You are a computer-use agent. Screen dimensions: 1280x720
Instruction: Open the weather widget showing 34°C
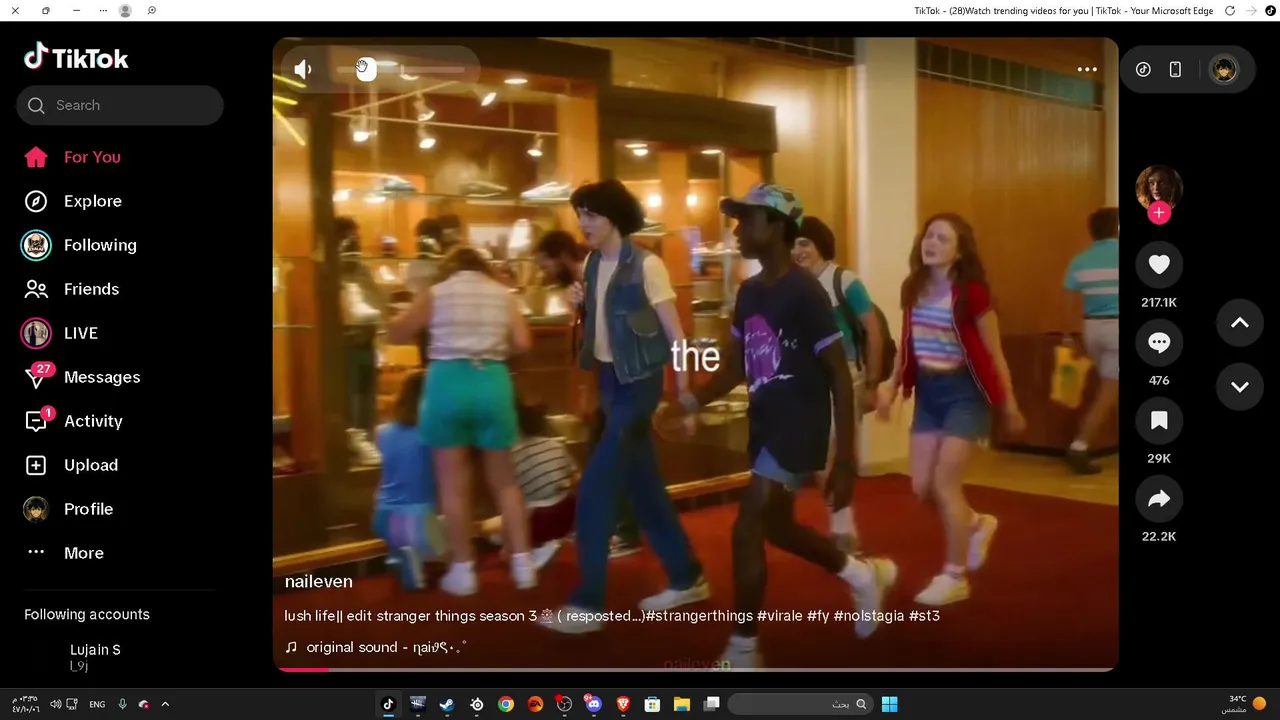tap(1245, 704)
